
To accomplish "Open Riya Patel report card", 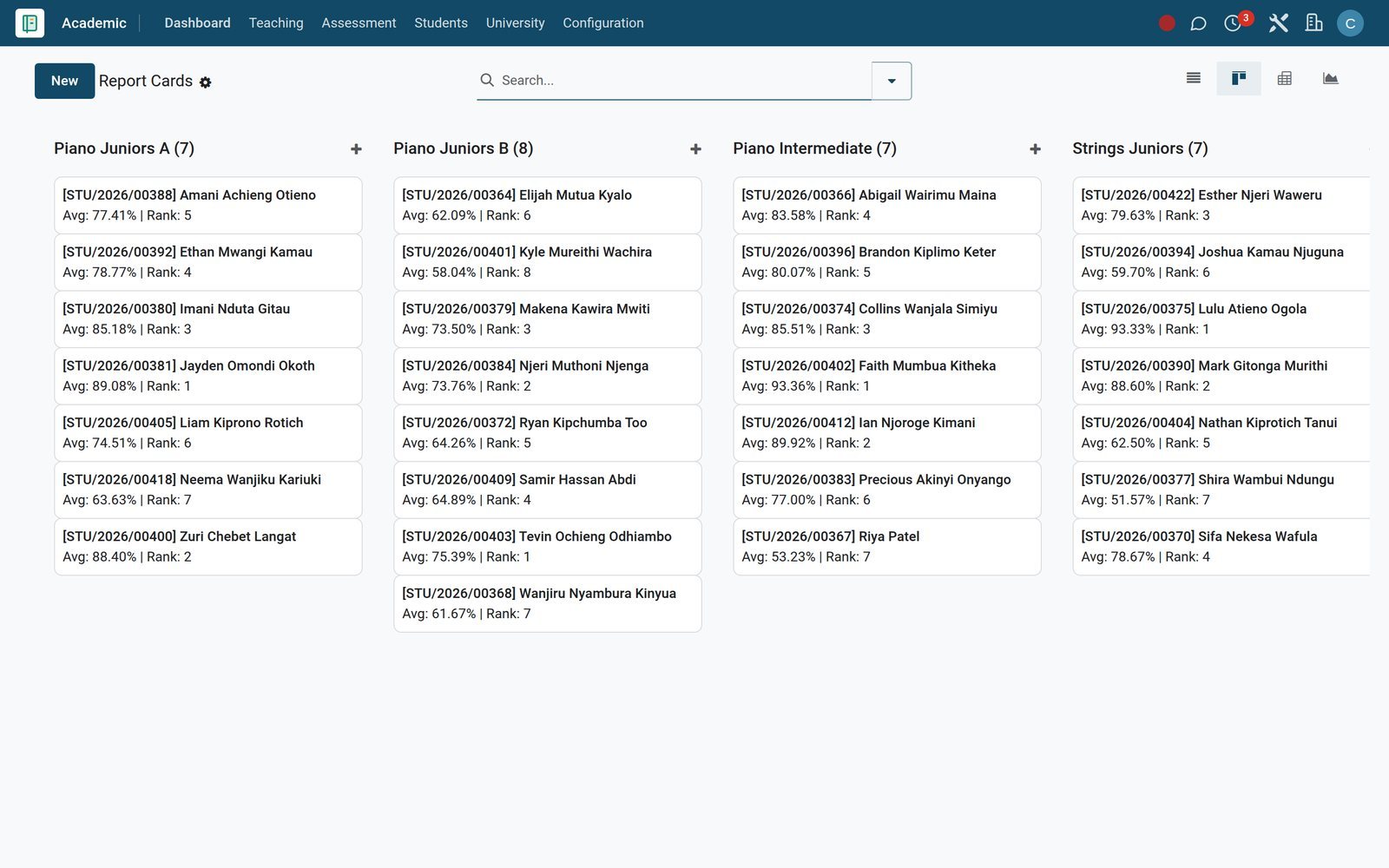I will 887,547.
